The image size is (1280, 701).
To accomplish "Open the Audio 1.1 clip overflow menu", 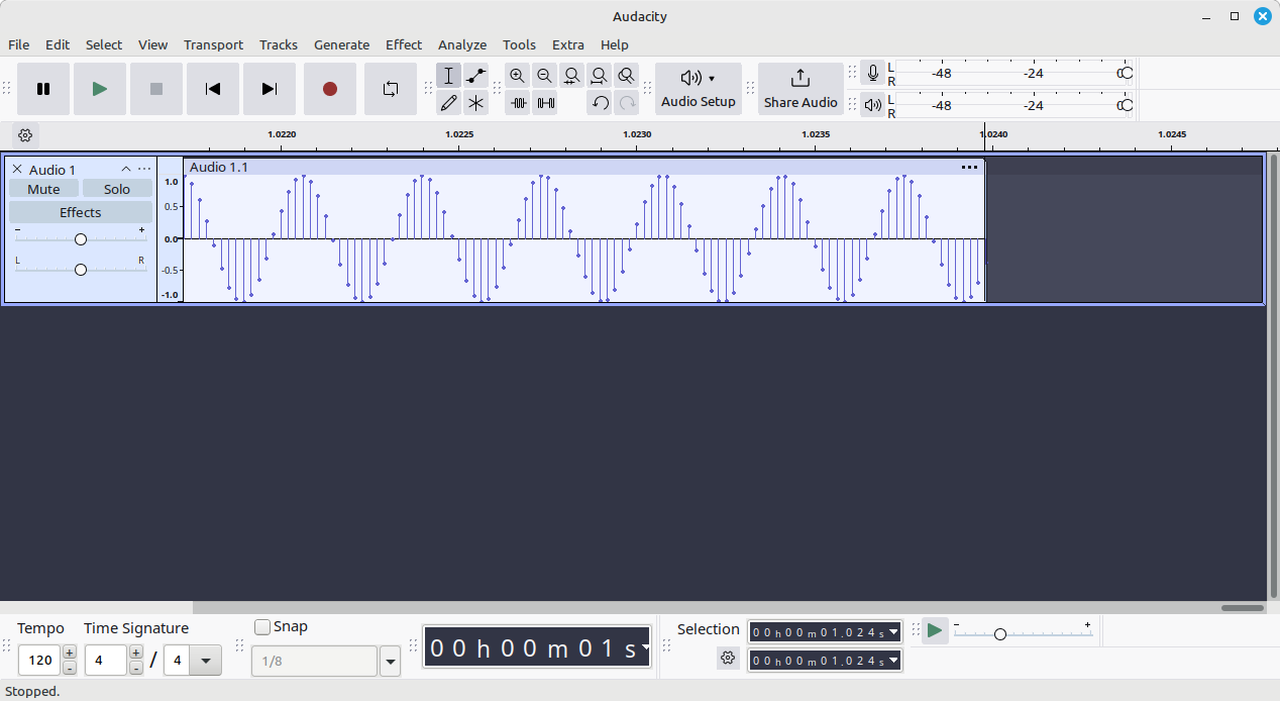I will click(969, 167).
